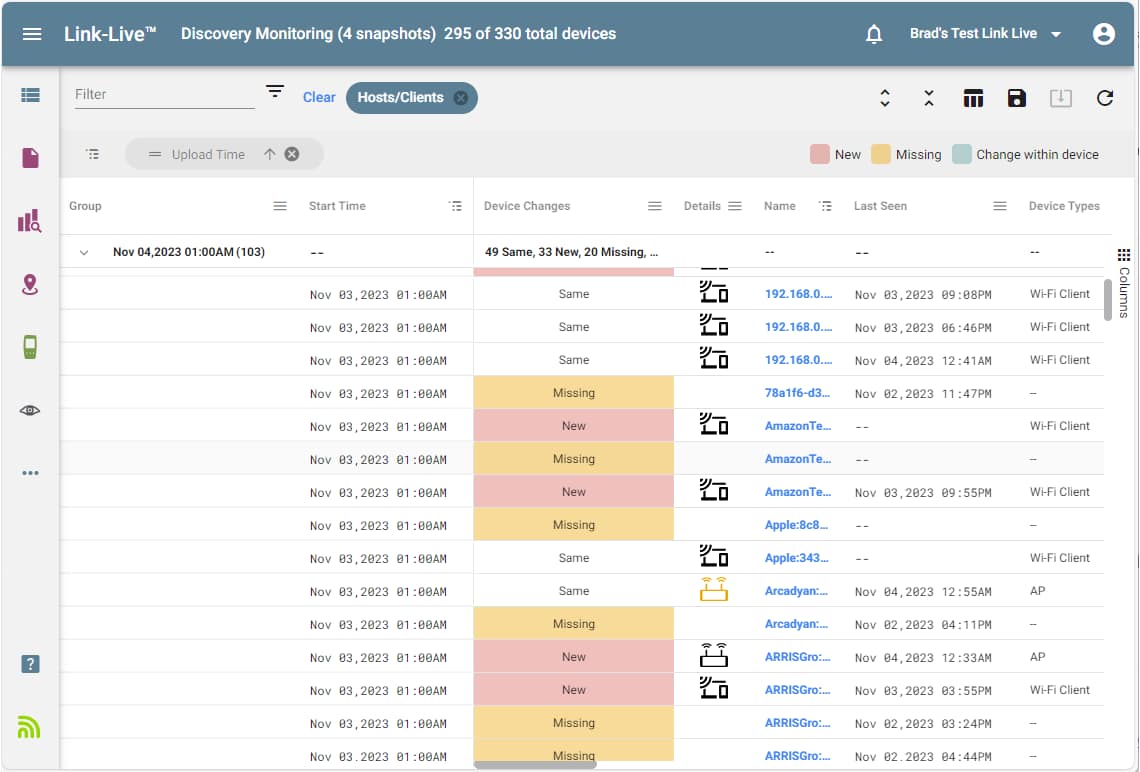Click into the Filter text field

coord(164,94)
